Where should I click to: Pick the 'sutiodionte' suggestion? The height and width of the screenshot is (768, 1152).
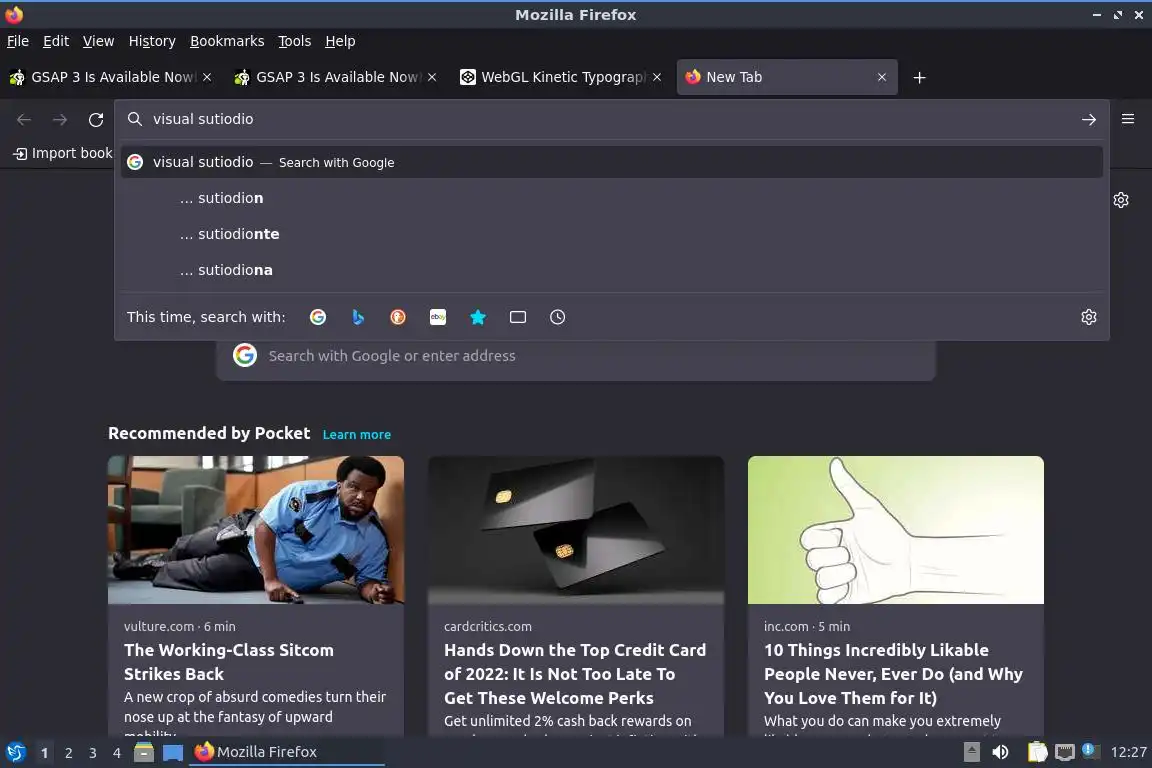point(611,234)
